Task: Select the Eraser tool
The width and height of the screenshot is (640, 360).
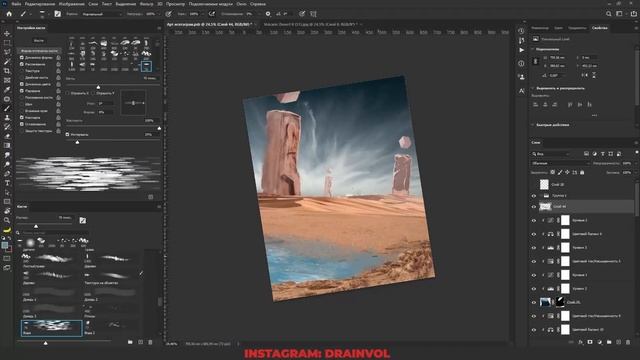Action: 7,136
